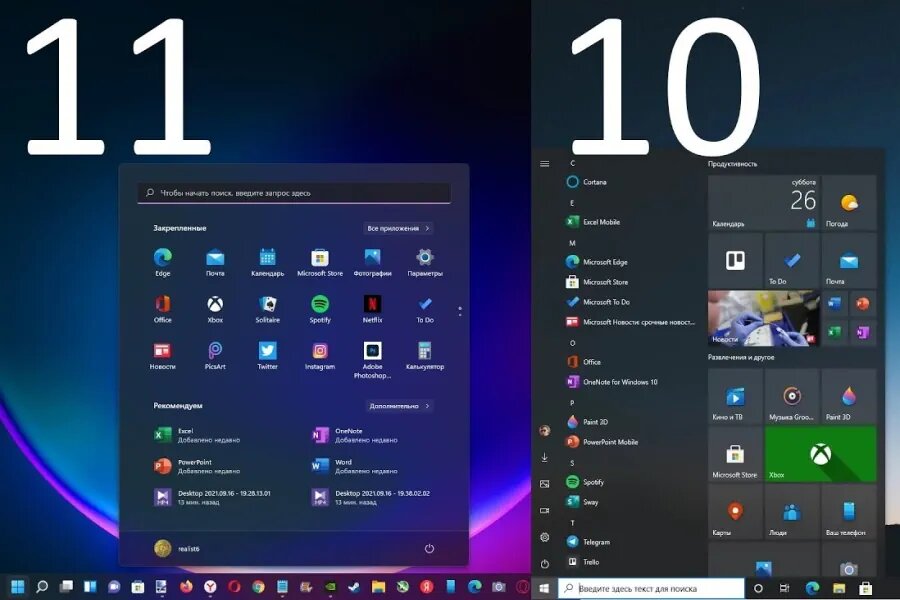Open To Do in Windows 11 pinned apps
Image resolution: width=900 pixels, height=600 pixels.
tap(425, 309)
